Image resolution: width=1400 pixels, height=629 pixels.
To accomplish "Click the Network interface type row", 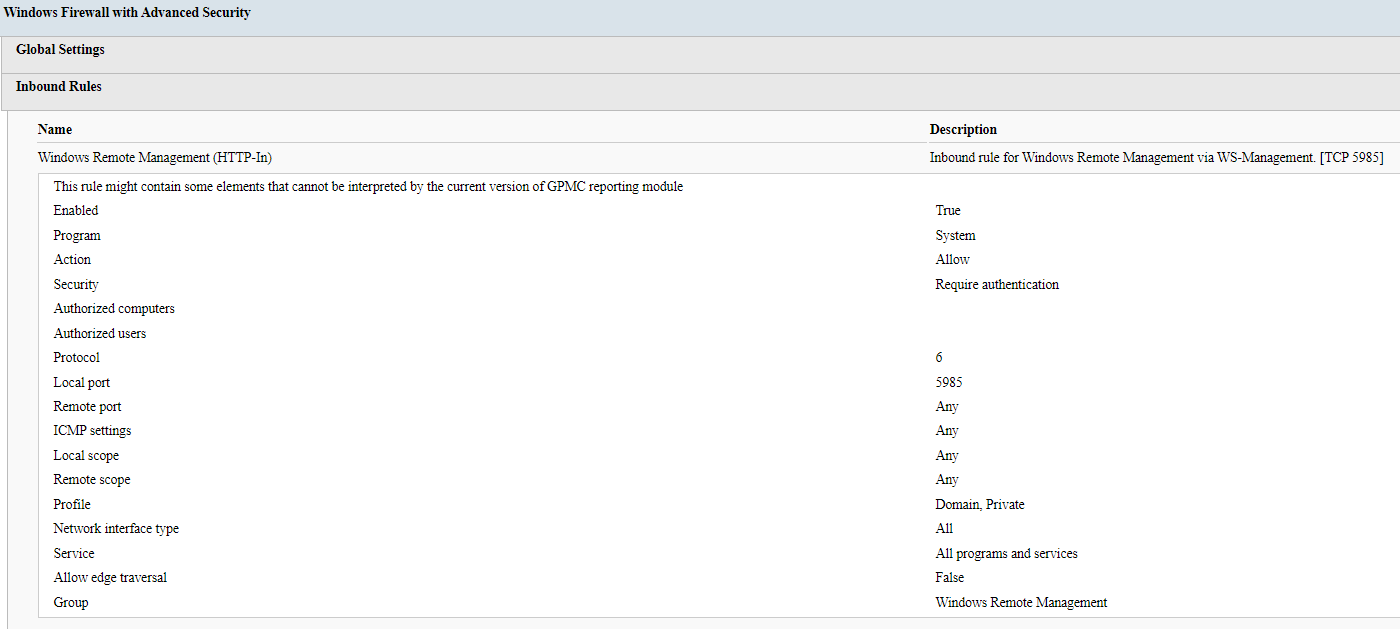I will [115, 528].
